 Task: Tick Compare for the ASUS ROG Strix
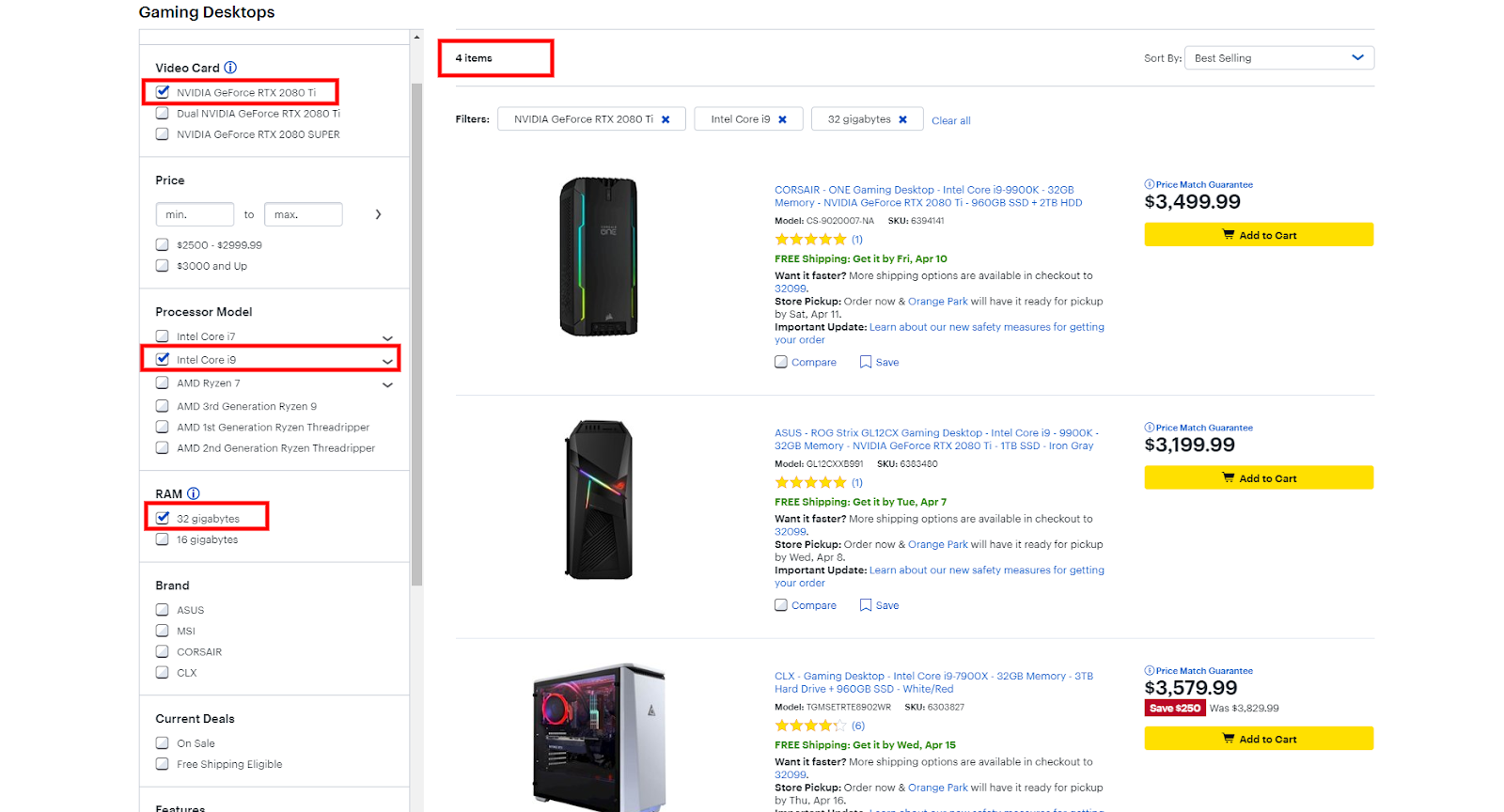(781, 605)
